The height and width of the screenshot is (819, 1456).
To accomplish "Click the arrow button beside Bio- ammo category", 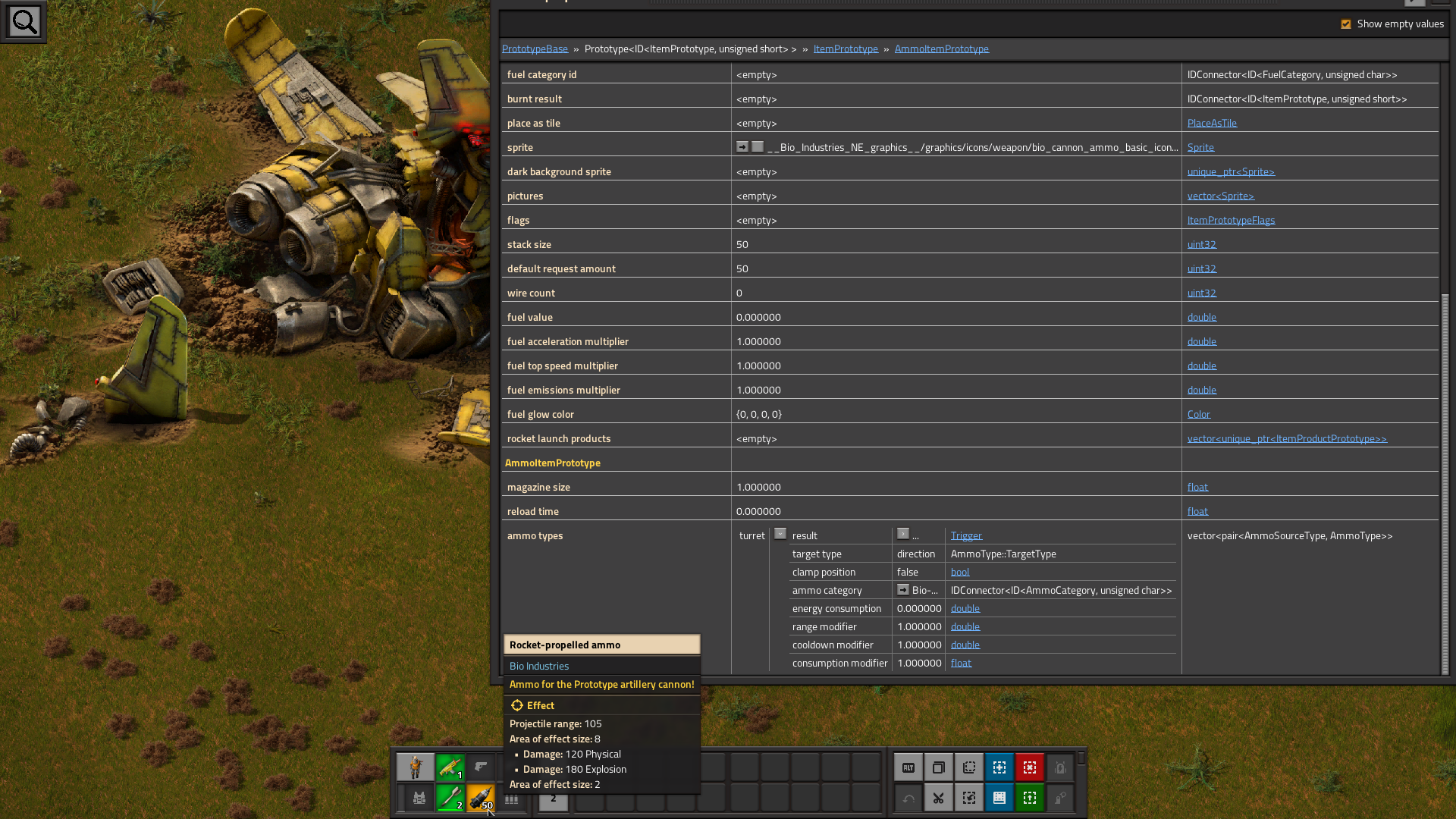I will 902,590.
